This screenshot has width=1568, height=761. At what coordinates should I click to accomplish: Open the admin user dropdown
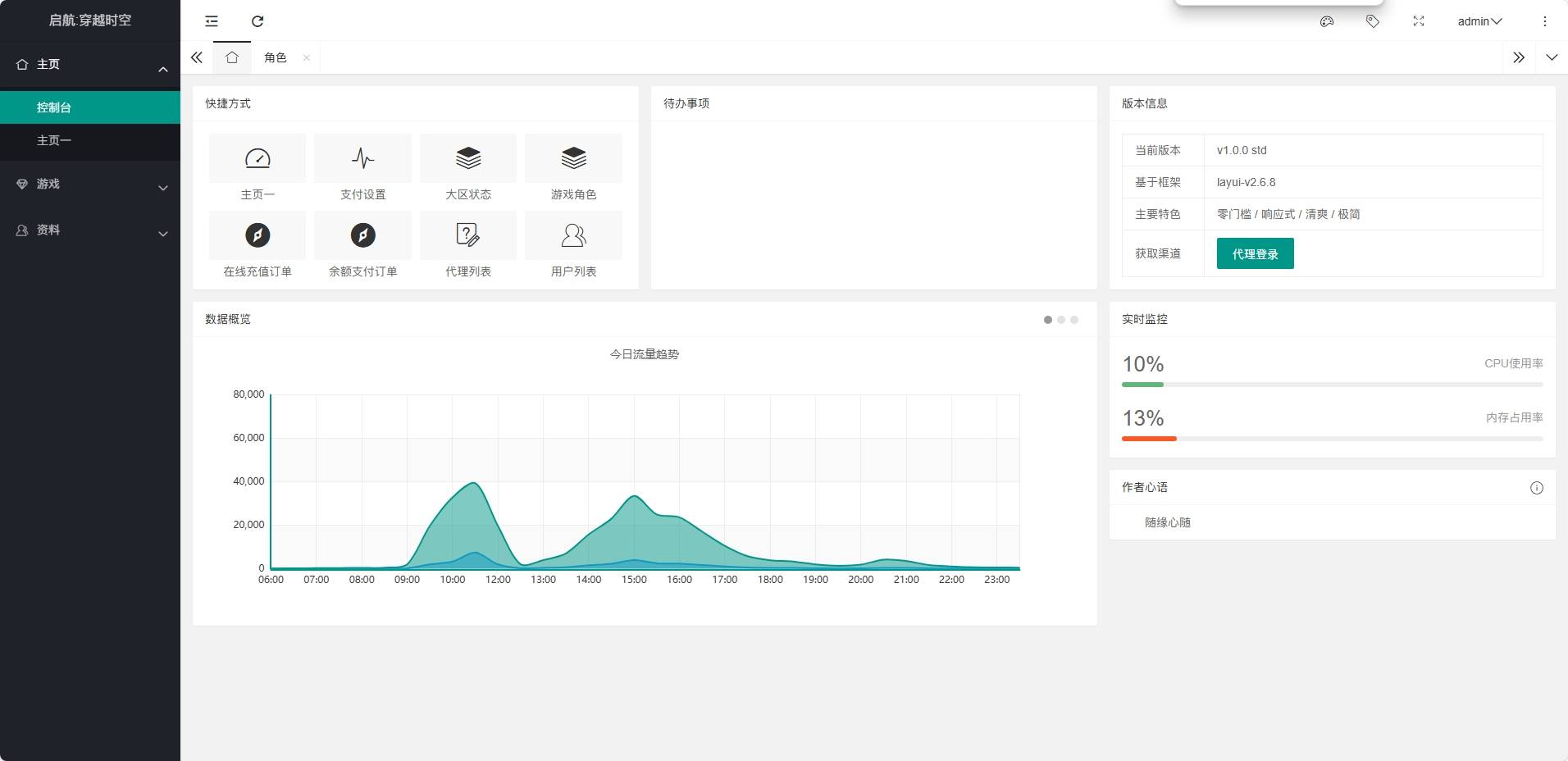(x=1479, y=21)
